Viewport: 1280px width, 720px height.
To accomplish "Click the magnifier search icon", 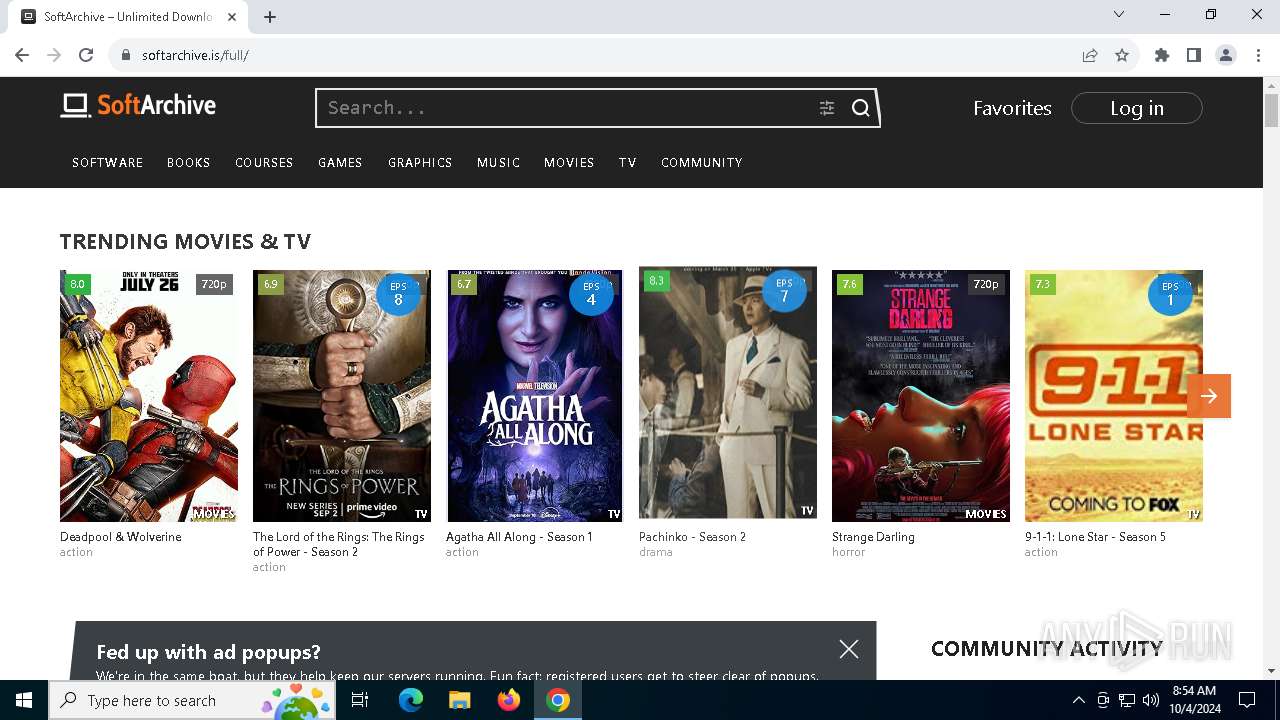I will pos(861,108).
